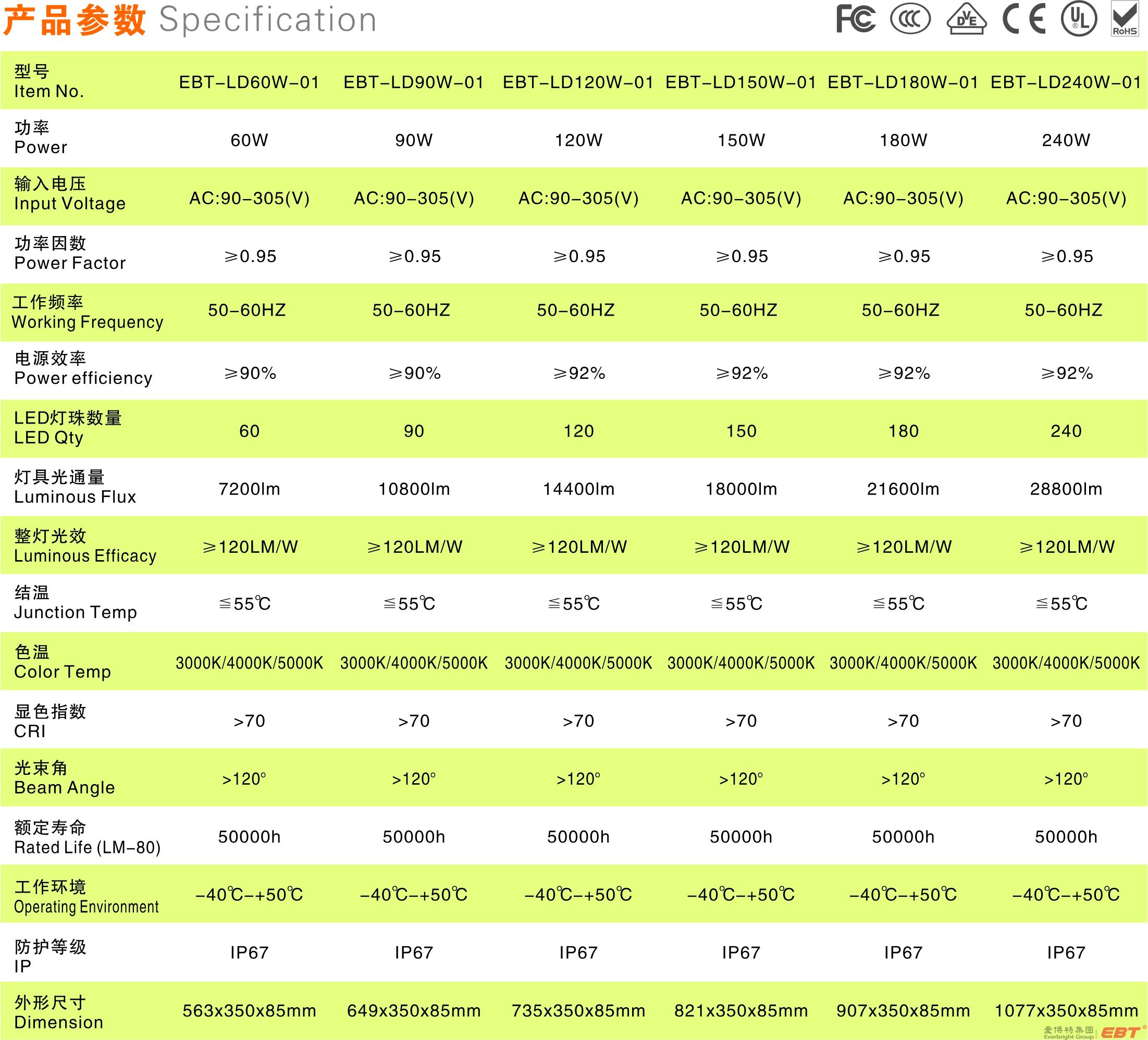Click the 1077x350x85mm dimension value

(x=1066, y=1011)
